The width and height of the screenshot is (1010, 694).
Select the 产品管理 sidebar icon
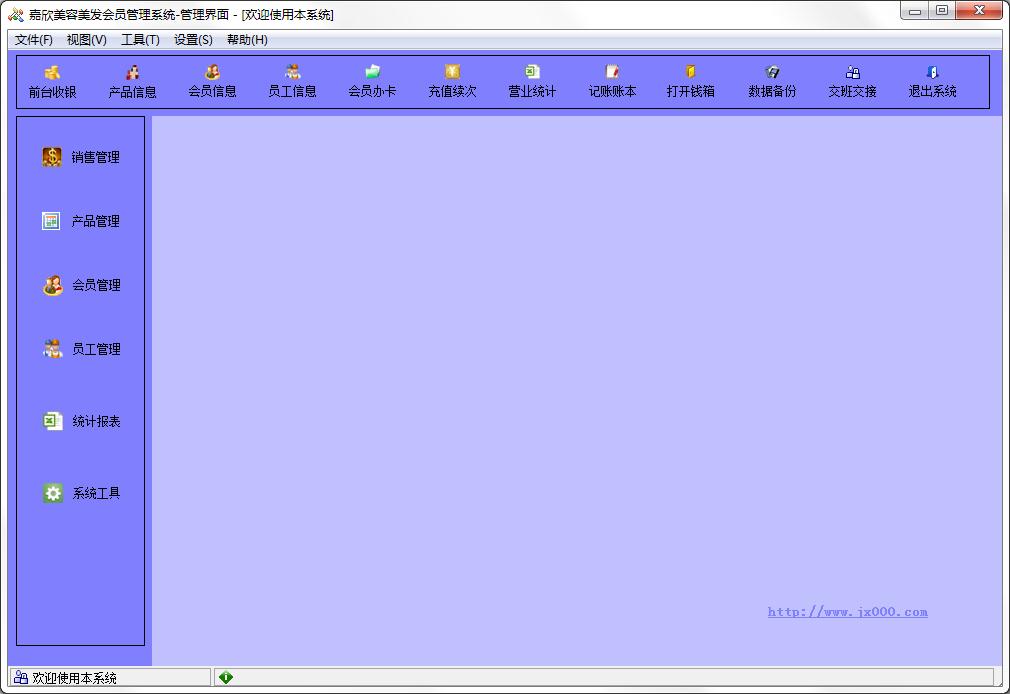tap(51, 221)
